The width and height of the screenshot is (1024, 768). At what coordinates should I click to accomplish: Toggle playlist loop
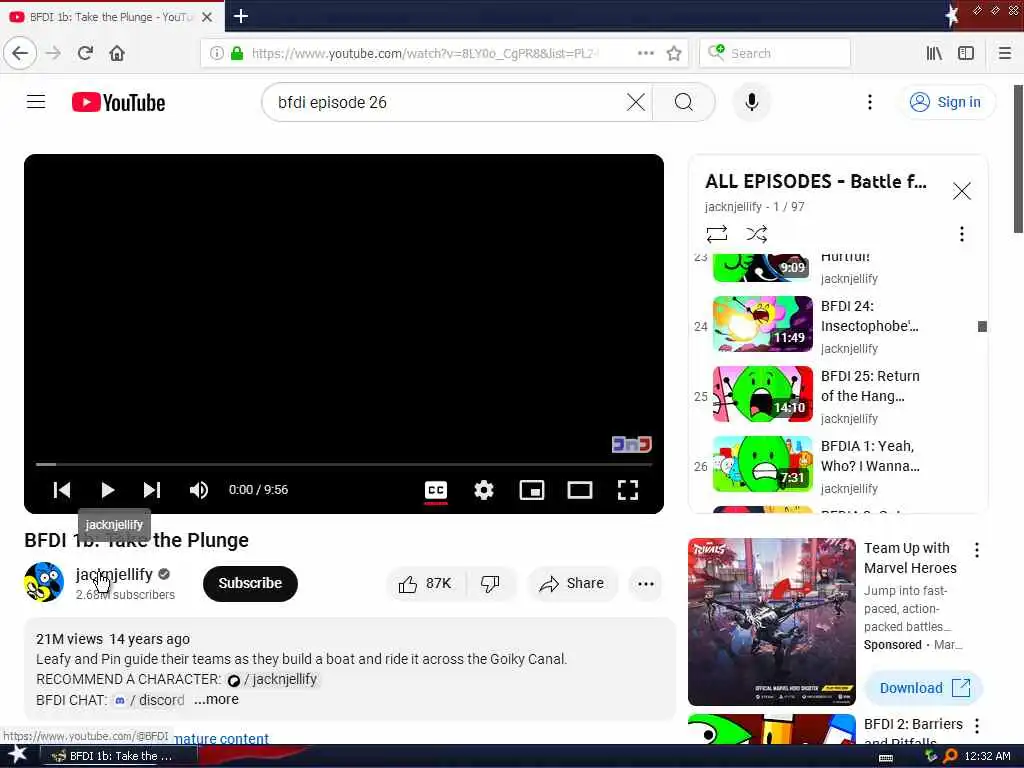point(716,234)
